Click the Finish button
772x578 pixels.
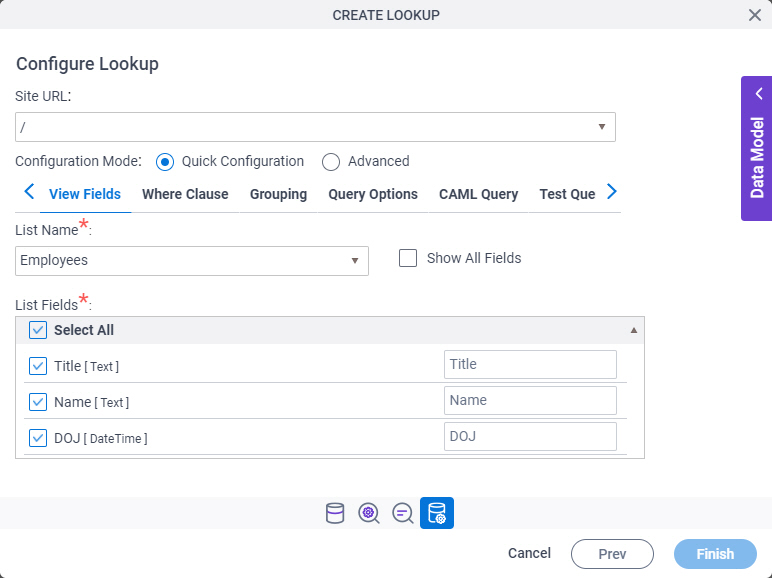715,554
